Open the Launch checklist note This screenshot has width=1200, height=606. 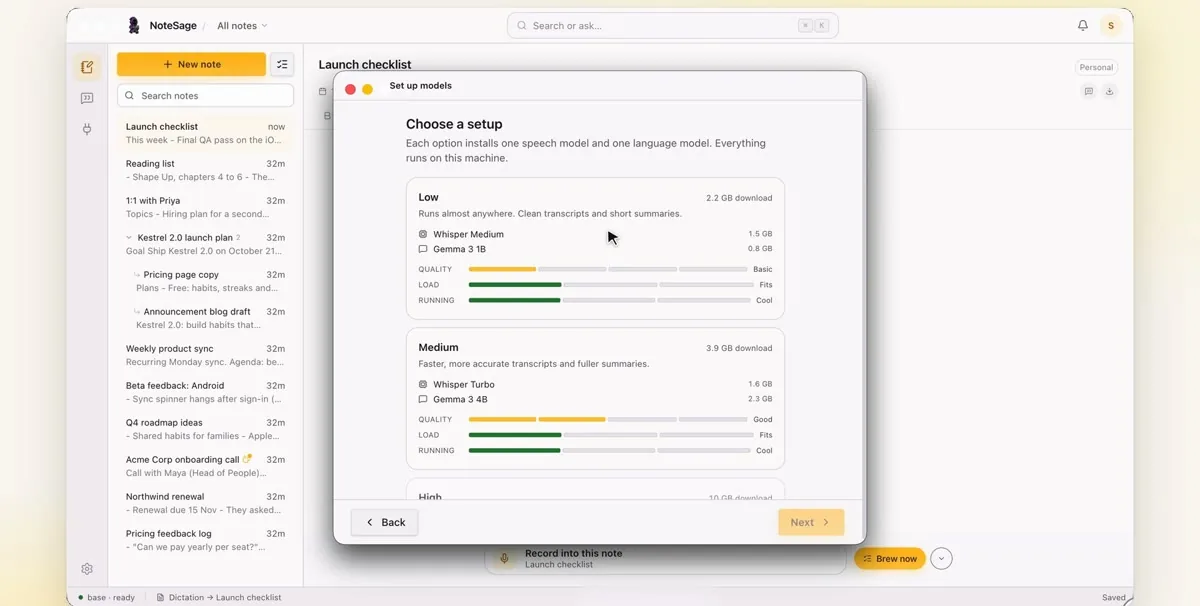pos(205,133)
